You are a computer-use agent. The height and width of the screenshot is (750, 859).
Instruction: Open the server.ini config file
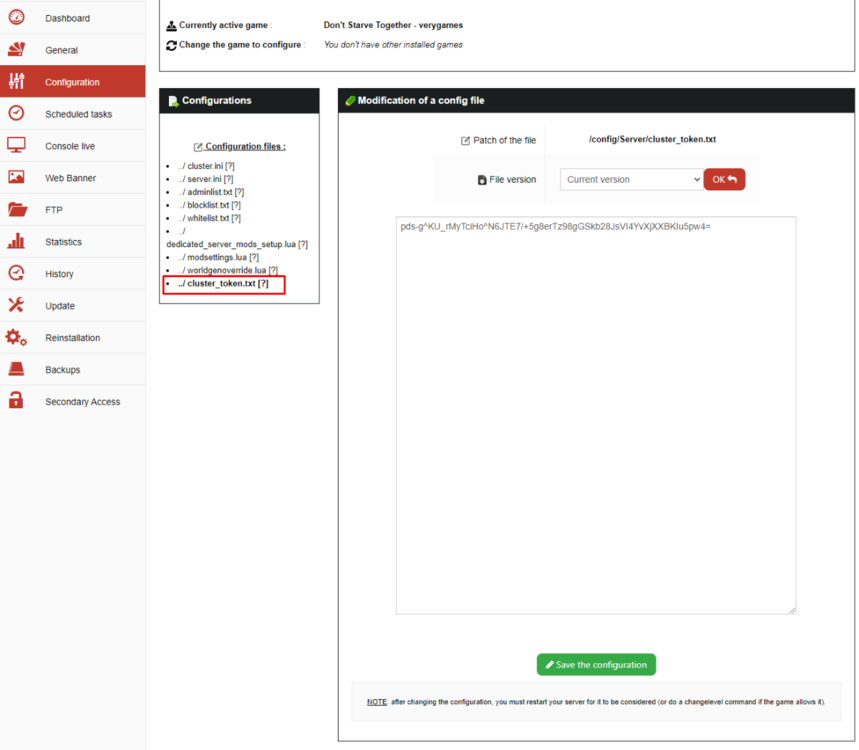pos(203,179)
